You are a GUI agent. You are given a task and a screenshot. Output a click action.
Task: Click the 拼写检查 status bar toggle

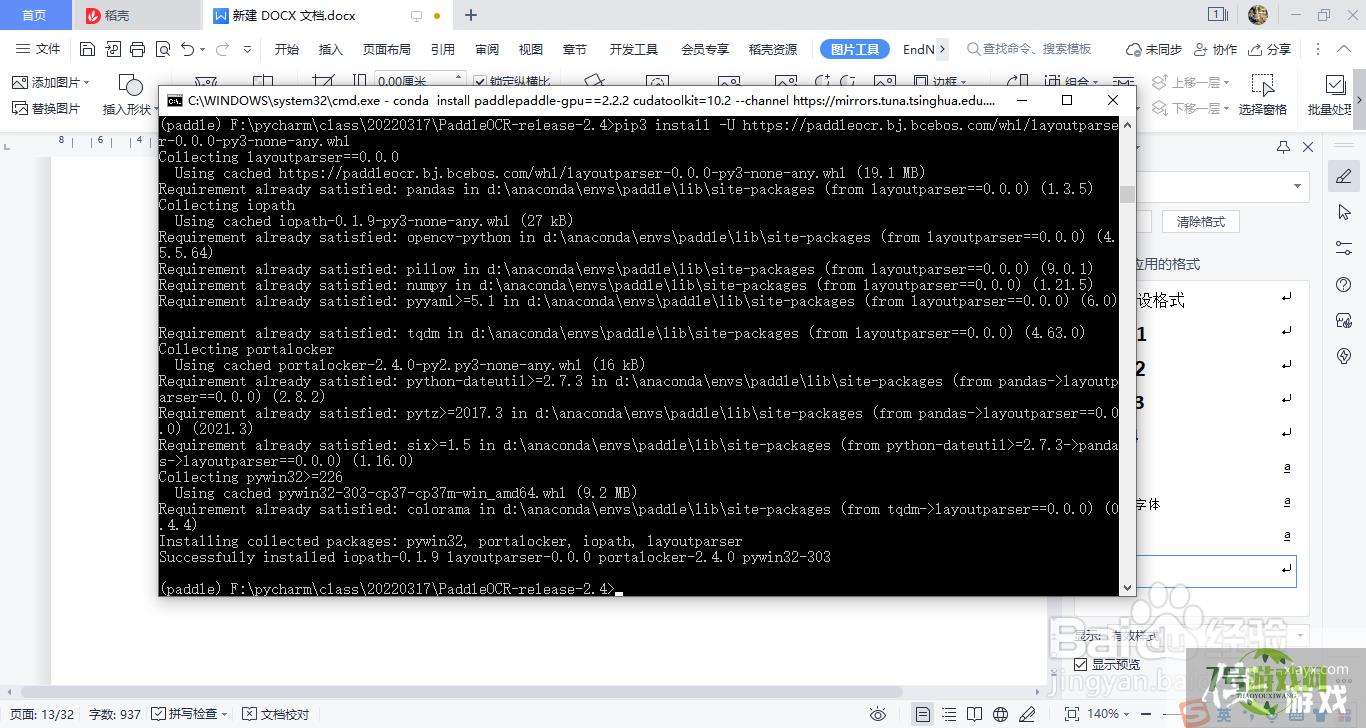[185, 714]
